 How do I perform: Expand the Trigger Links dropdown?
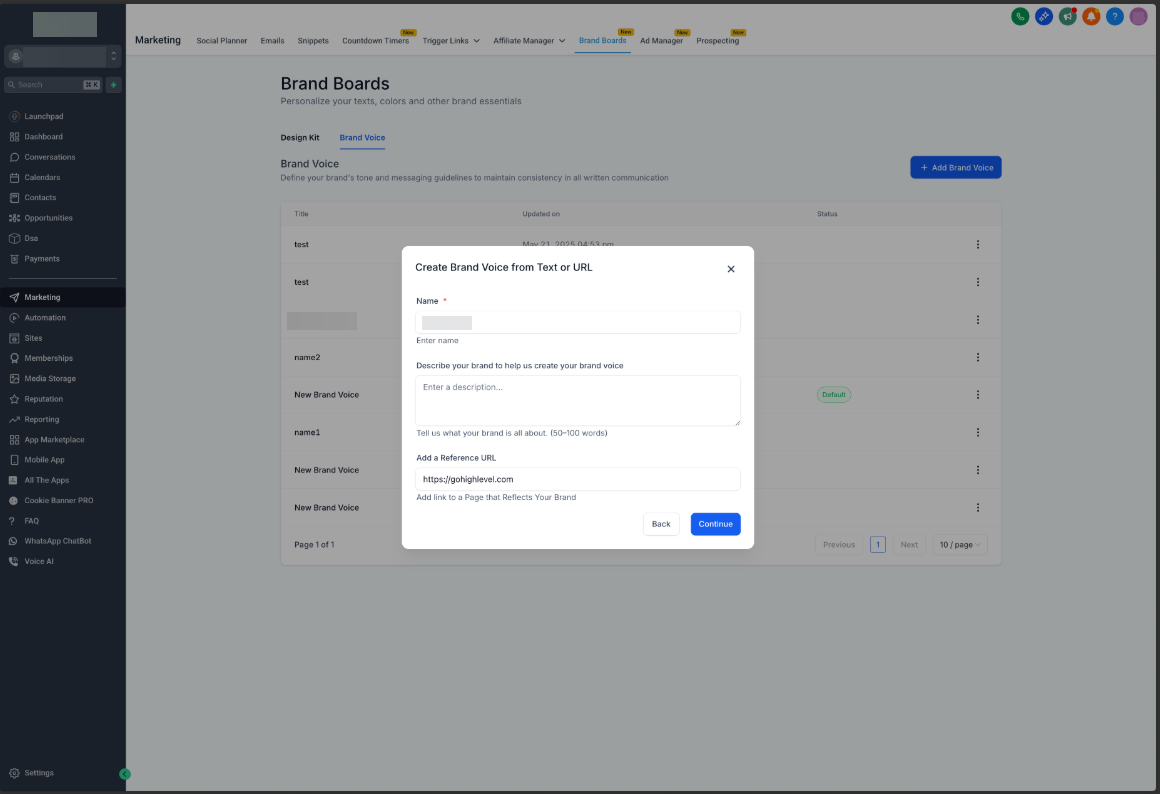point(451,41)
